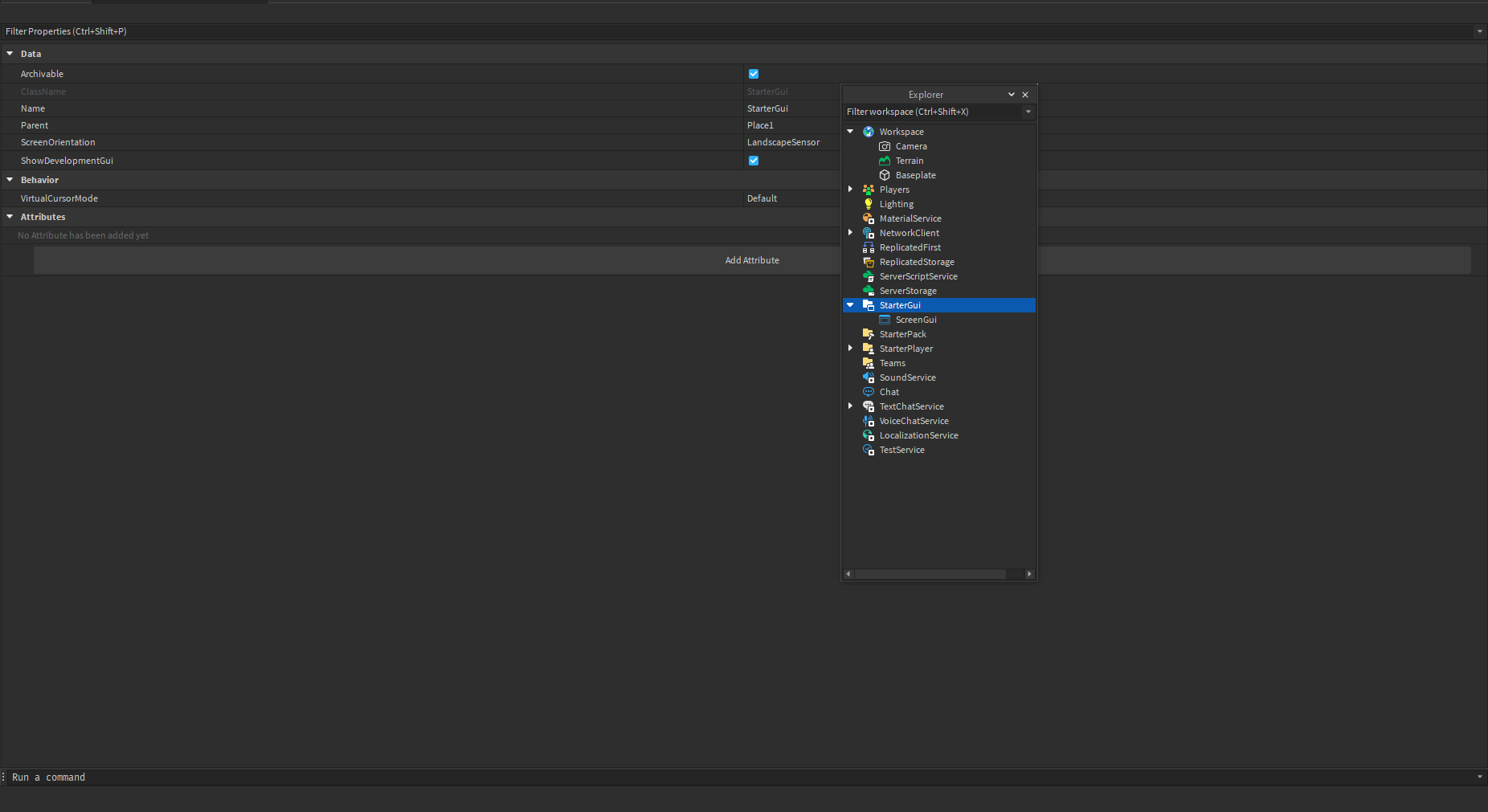1488x812 pixels.
Task: Click the ScreenGui icon
Action: (885, 320)
